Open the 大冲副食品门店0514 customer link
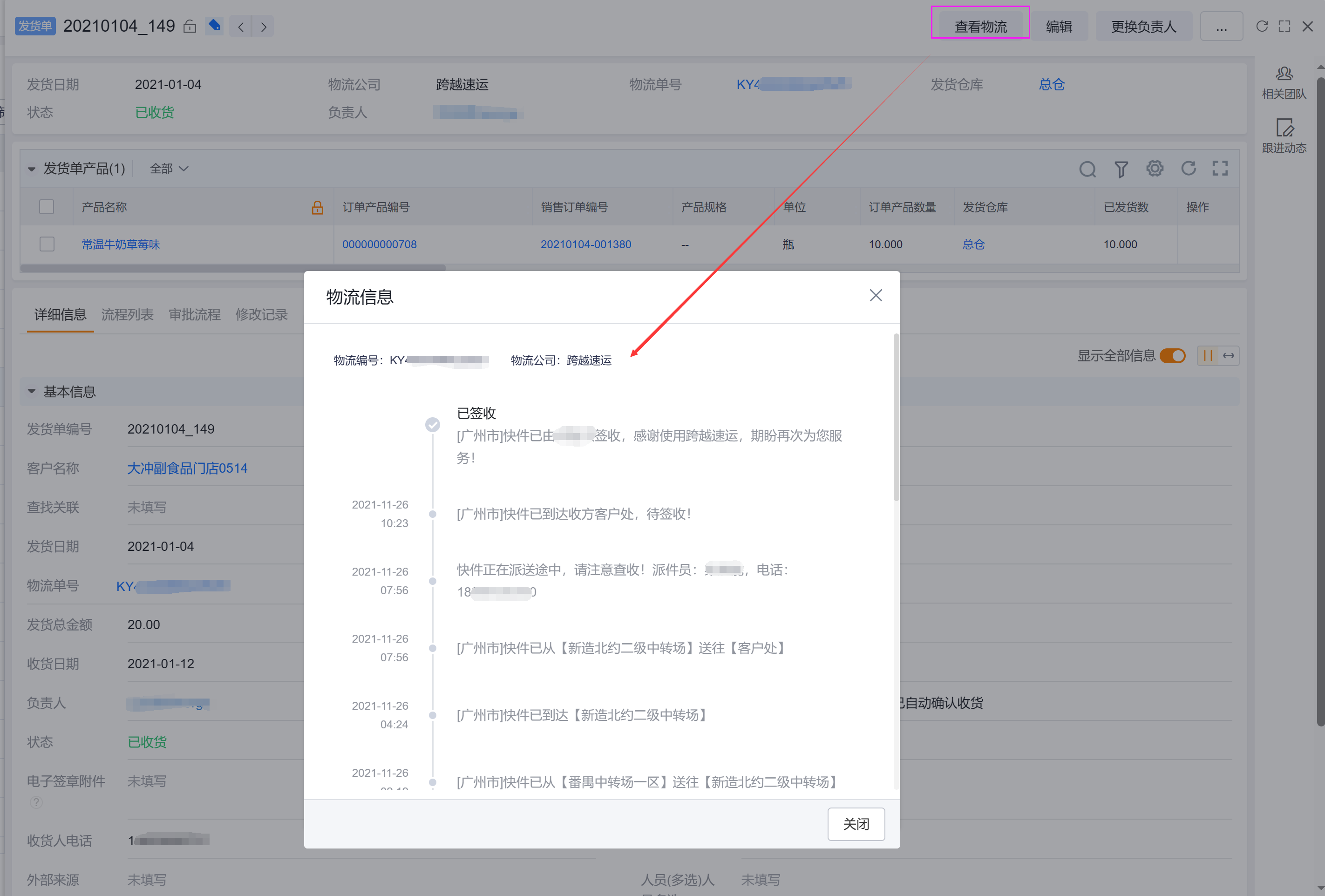The width and height of the screenshot is (1325, 896). pos(187,468)
